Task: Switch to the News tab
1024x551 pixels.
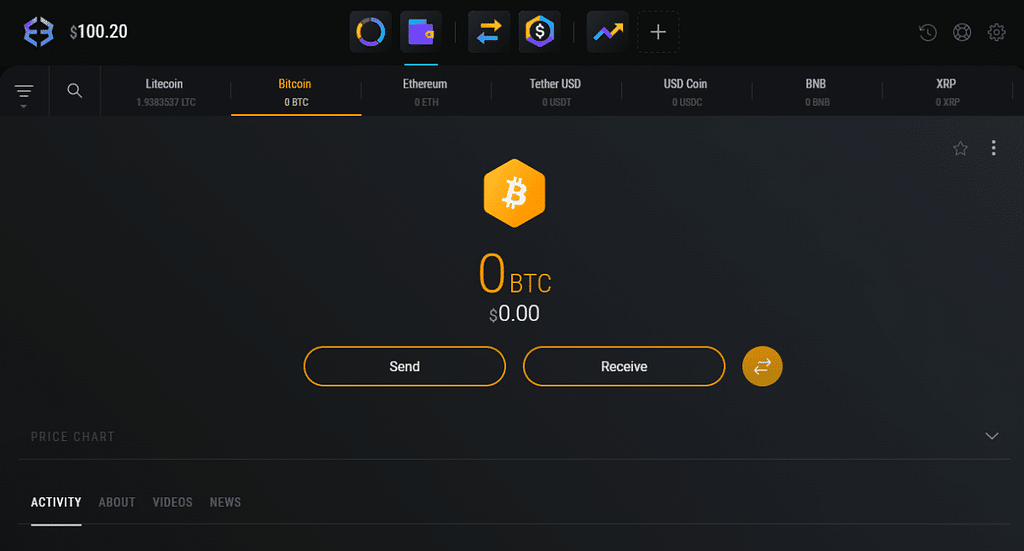Action: point(225,502)
